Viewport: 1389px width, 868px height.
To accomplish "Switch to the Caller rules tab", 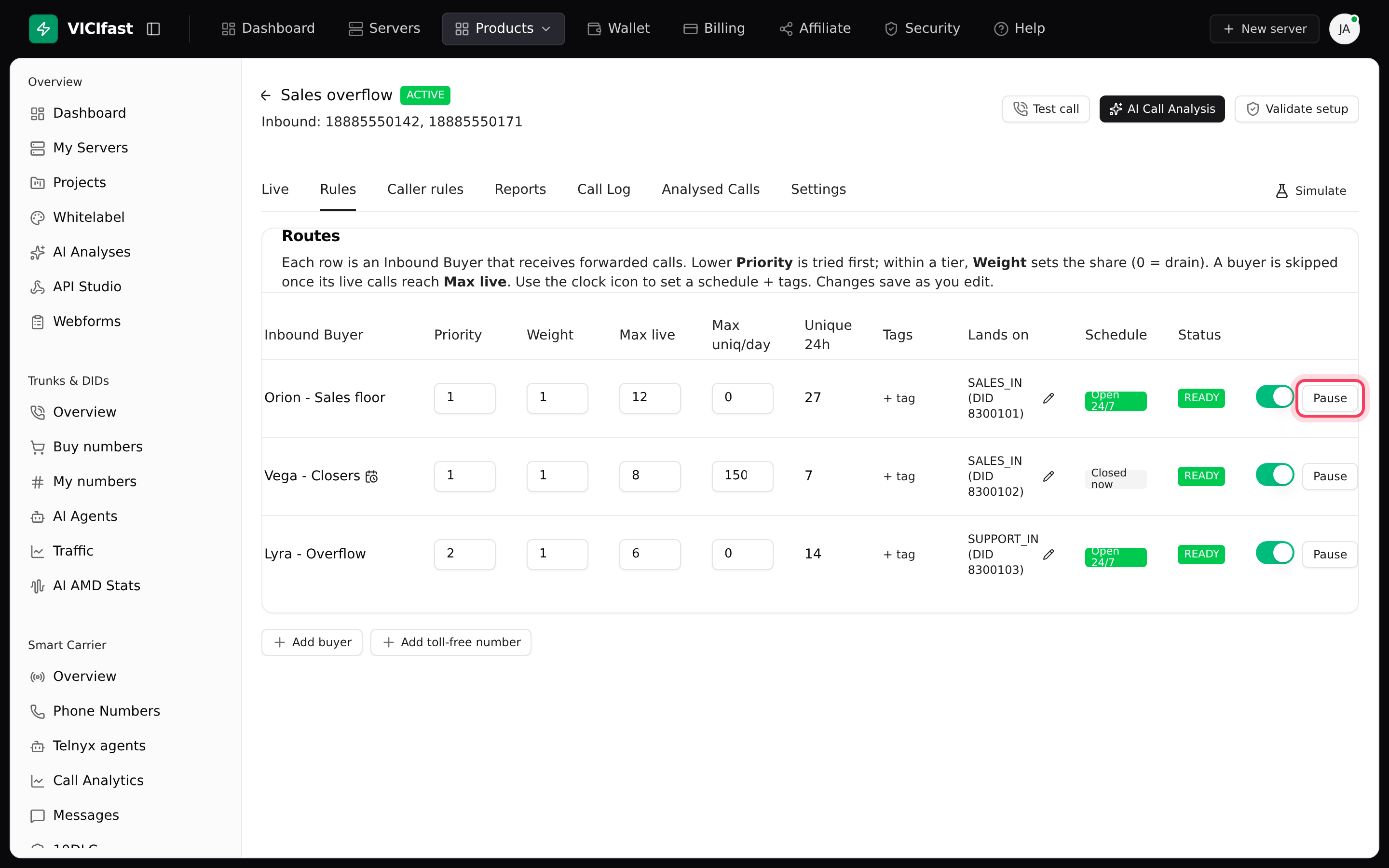I will [x=425, y=190].
